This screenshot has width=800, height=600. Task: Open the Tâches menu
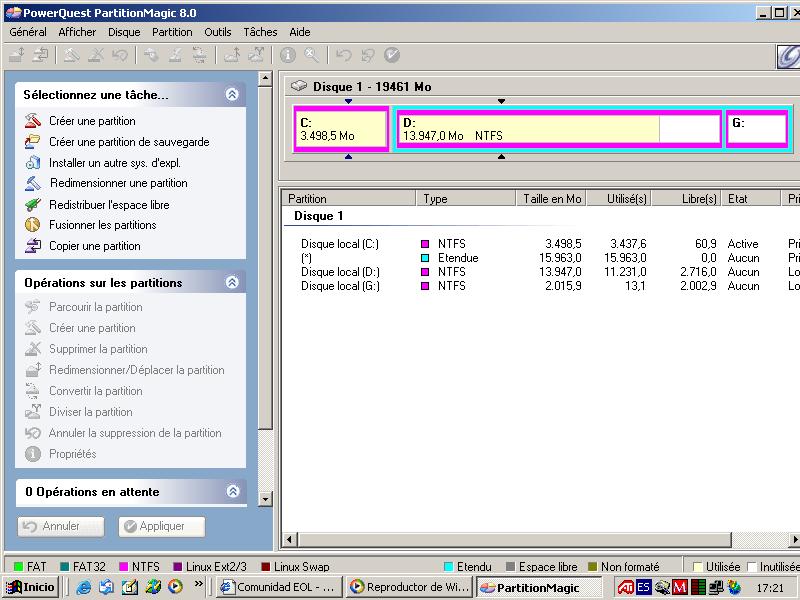click(x=260, y=32)
